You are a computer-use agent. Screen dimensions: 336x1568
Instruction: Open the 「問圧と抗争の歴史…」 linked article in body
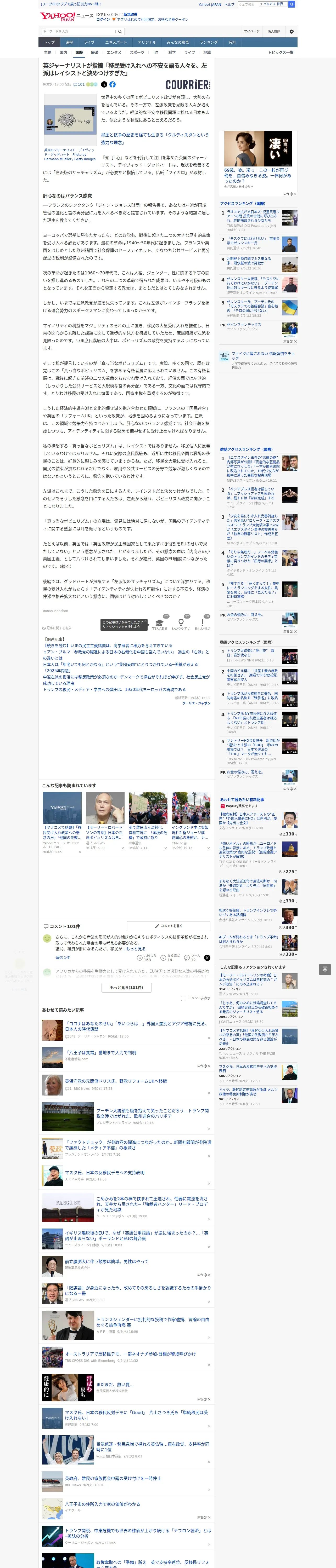(x=155, y=139)
